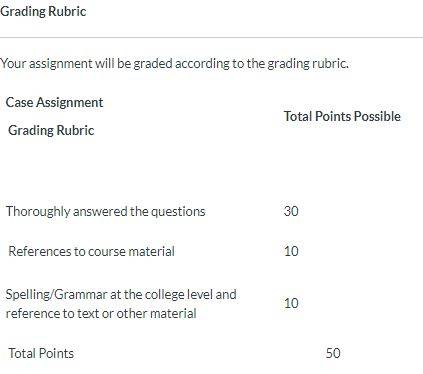Screen dimensions: 423x374
Task: Click the 10 points for Spelling/Grammar row
Action: 291,303
